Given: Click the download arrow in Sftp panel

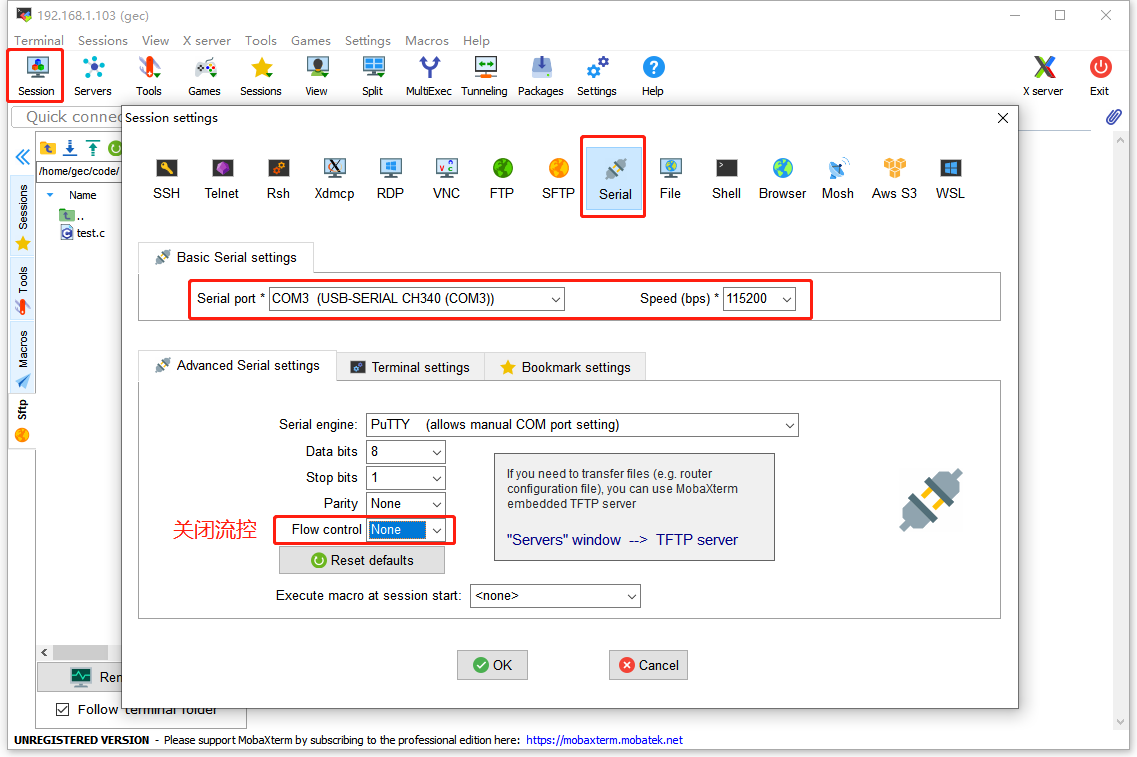Looking at the screenshot, I should 70,148.
